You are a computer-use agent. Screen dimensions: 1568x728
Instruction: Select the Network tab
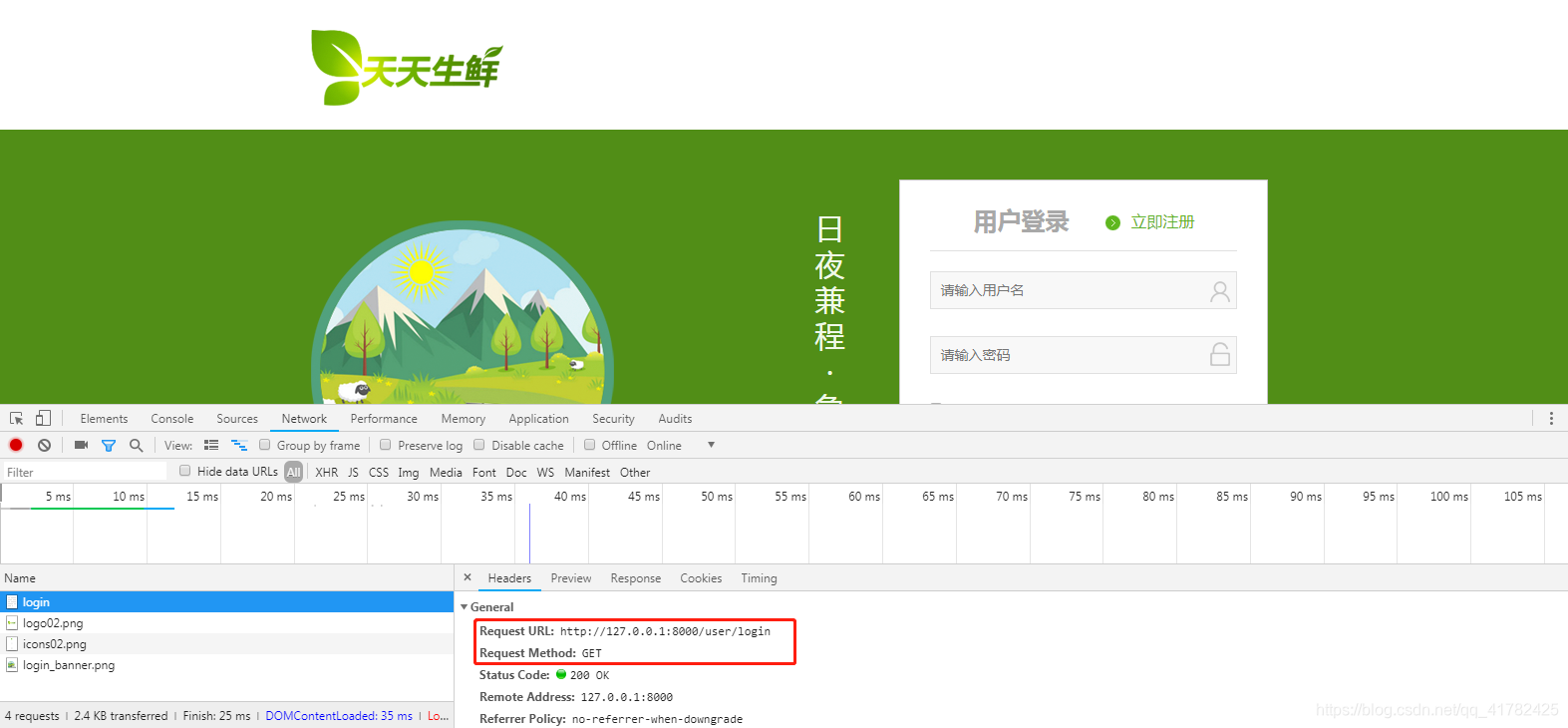click(x=304, y=419)
